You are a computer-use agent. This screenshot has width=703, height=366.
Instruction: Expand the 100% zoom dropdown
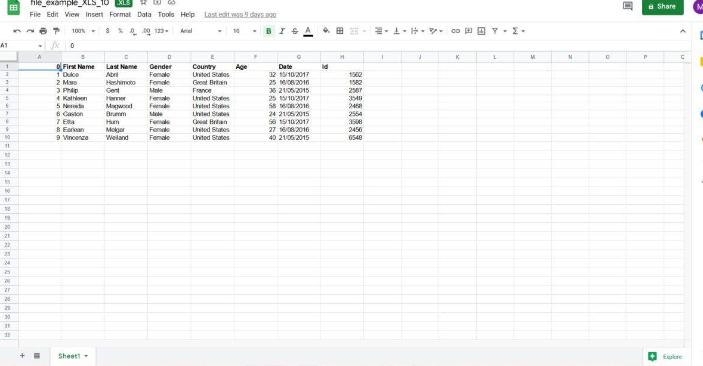pyautogui.click(x=83, y=31)
